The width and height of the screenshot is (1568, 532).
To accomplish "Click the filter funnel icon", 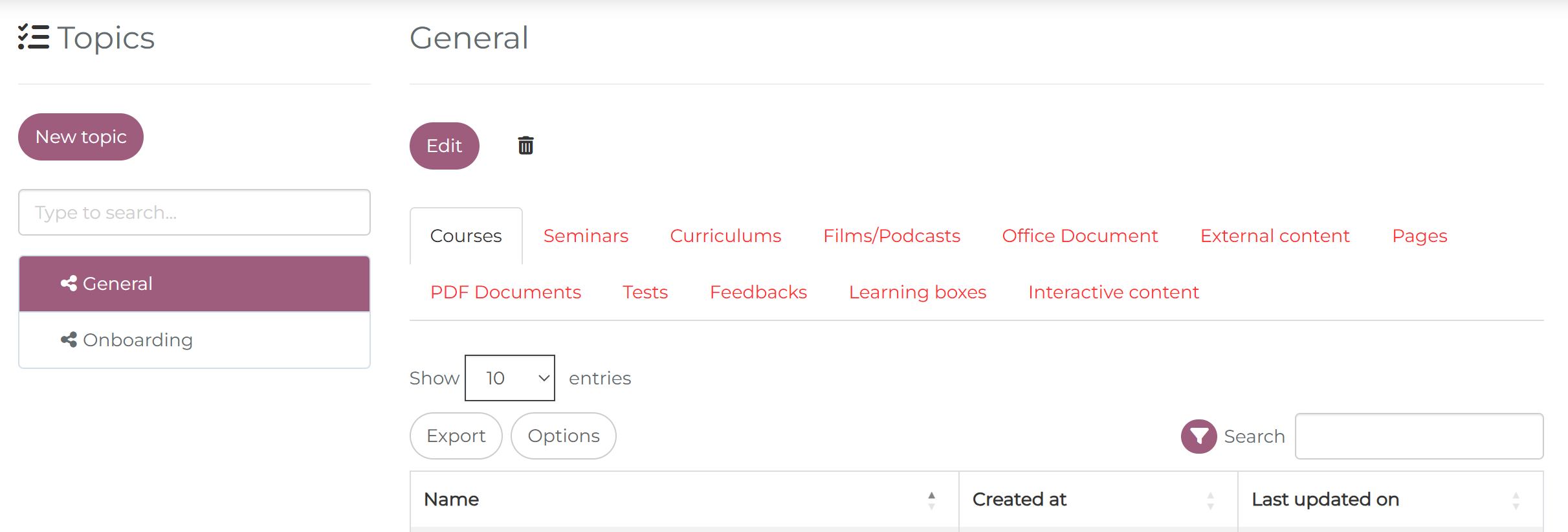I will tap(1198, 436).
